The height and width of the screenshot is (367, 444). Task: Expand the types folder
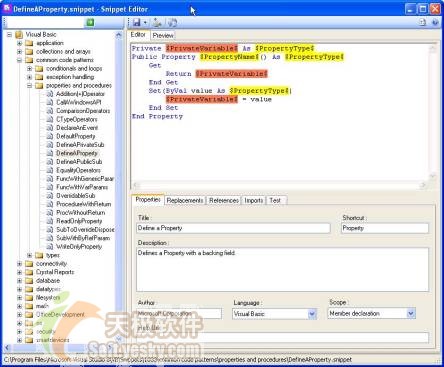click(30, 255)
